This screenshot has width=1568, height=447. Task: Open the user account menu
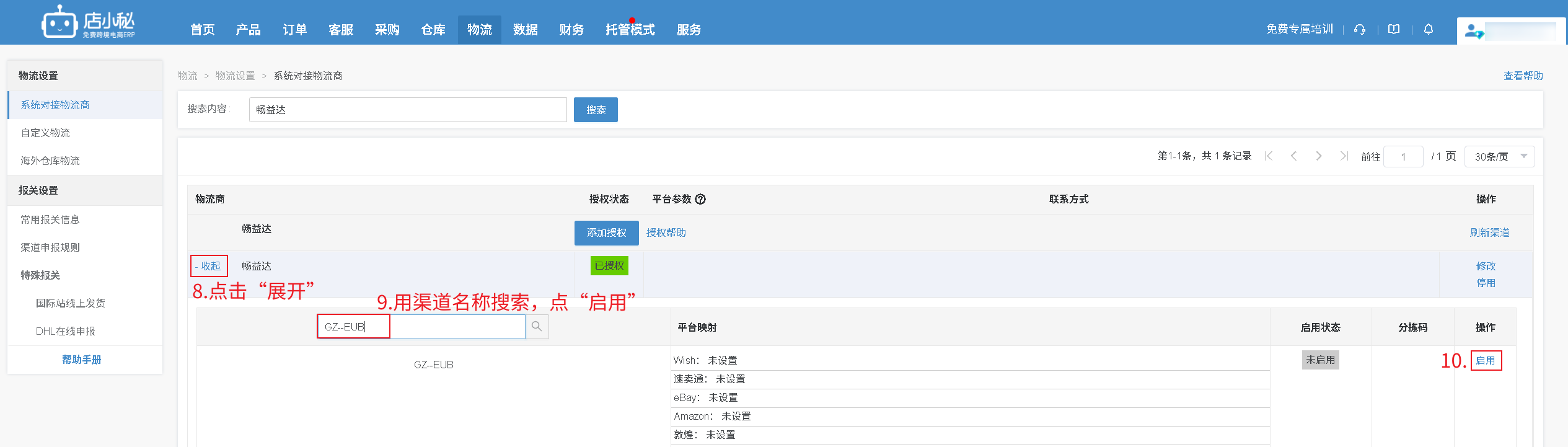1511,31
